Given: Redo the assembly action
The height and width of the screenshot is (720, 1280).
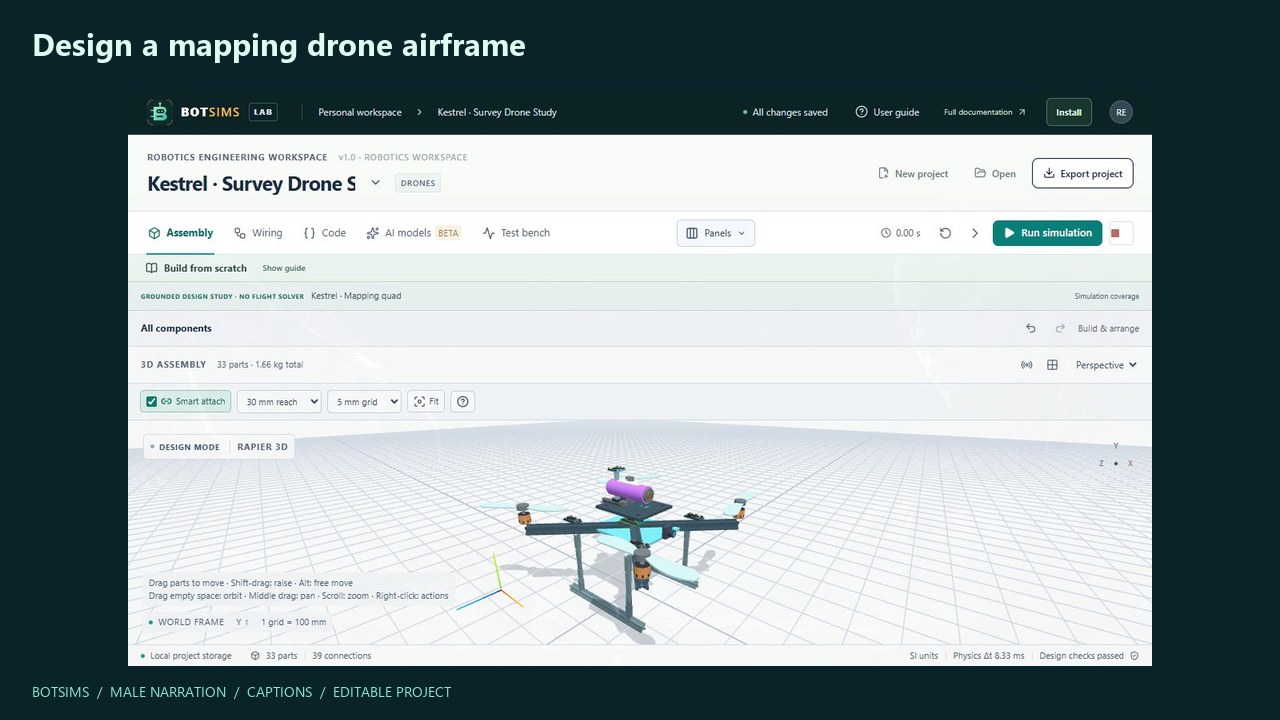Looking at the screenshot, I should [x=1060, y=328].
